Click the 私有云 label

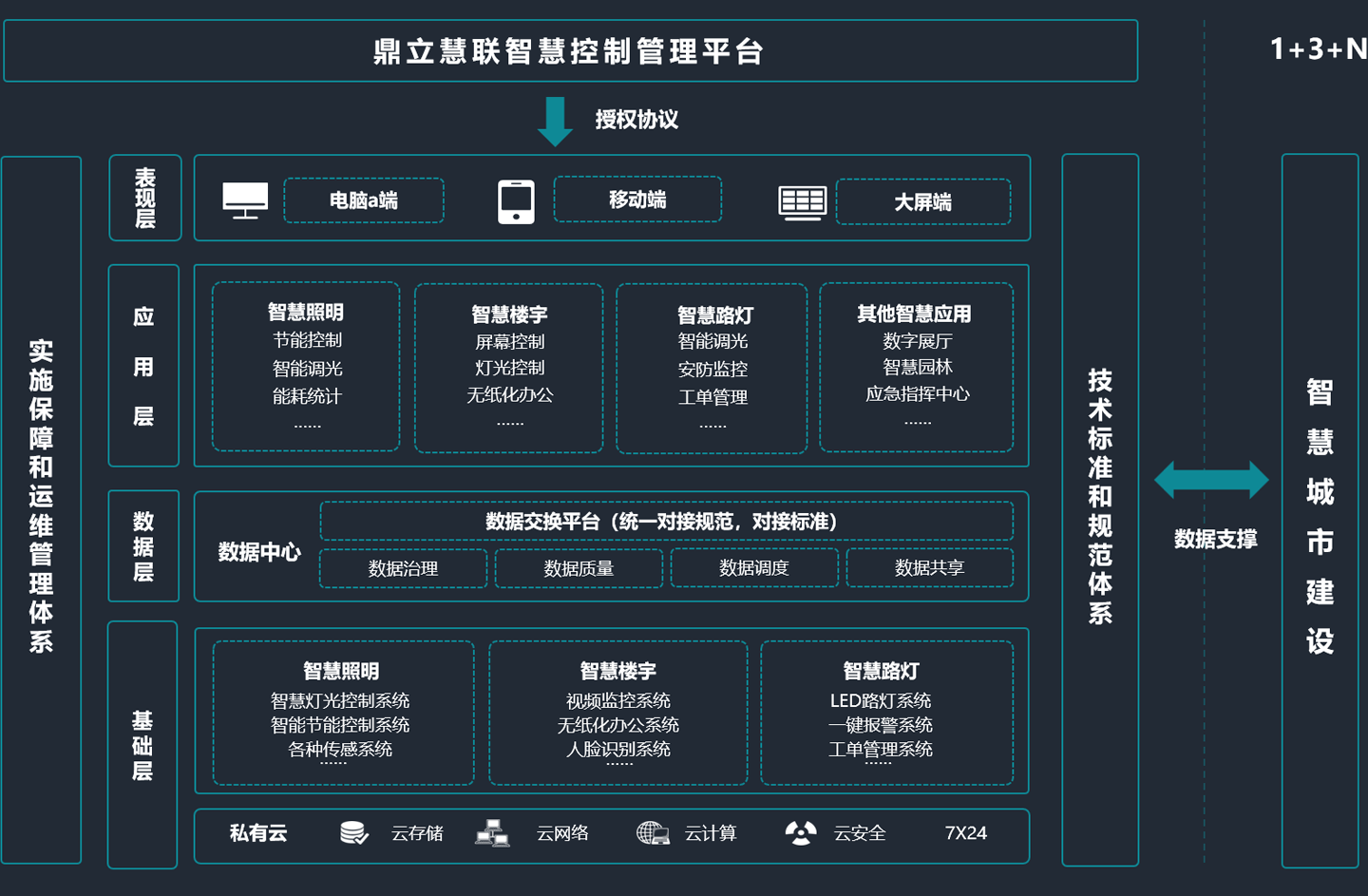258,833
